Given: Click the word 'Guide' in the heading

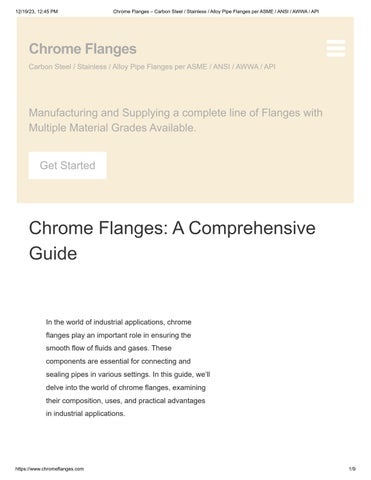Looking at the screenshot, I should [53, 253].
